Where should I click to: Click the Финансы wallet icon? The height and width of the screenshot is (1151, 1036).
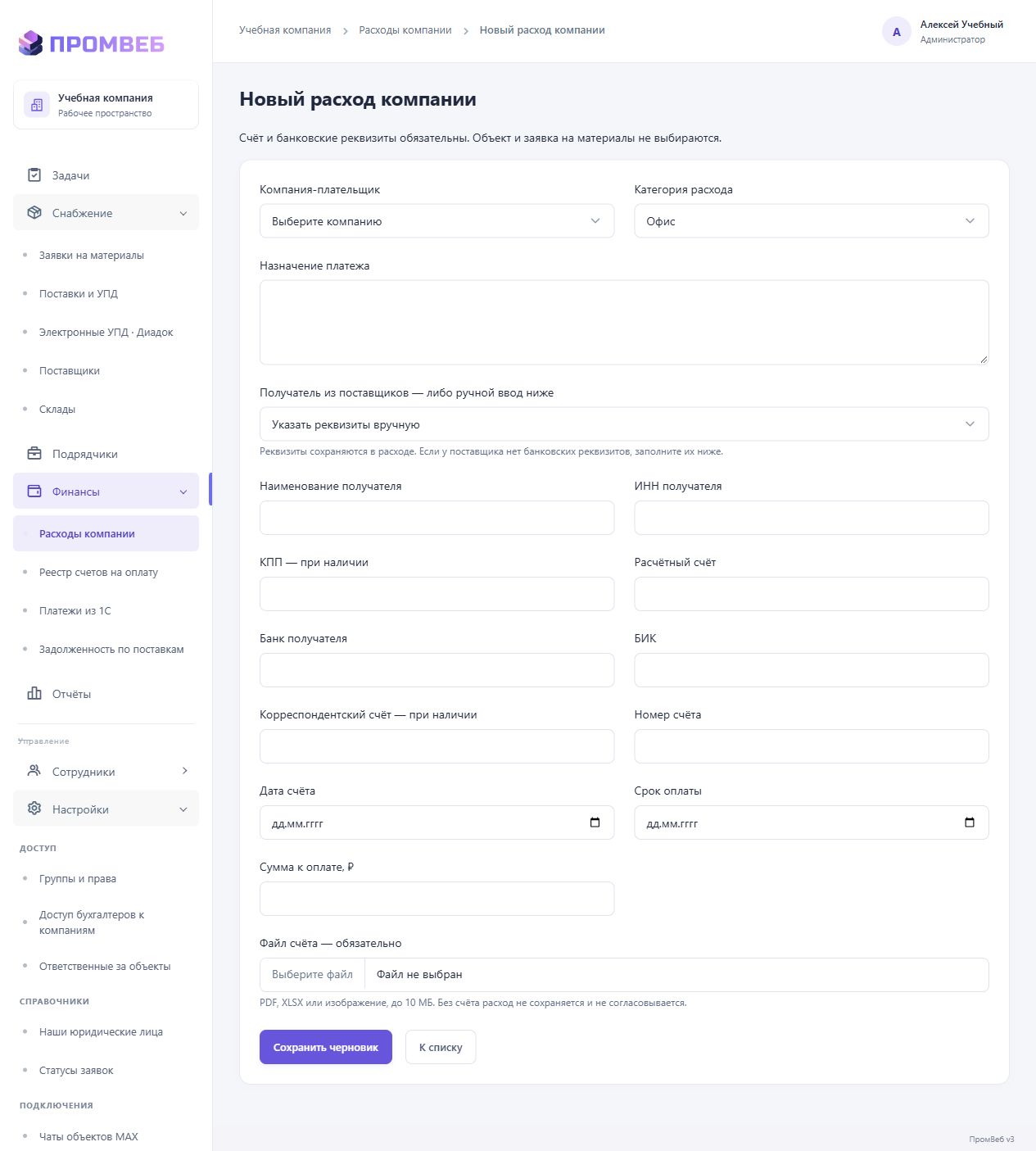click(34, 492)
